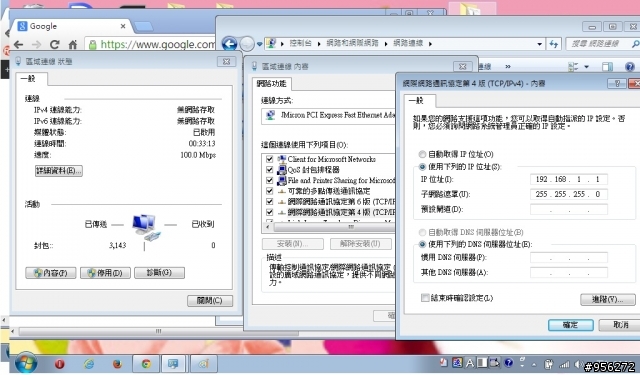Select use the following DNS server addresses radio

(422, 244)
